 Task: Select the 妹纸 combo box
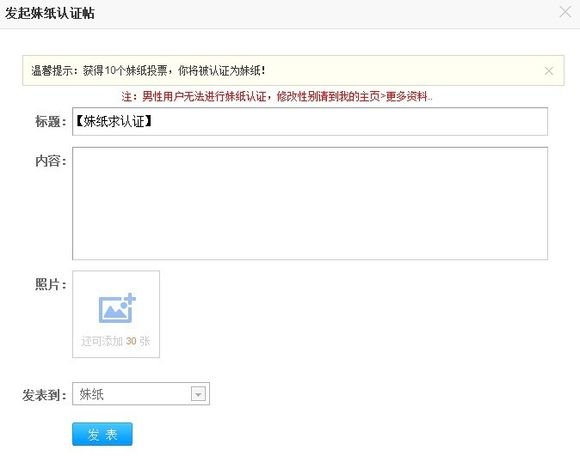pyautogui.click(x=141, y=394)
